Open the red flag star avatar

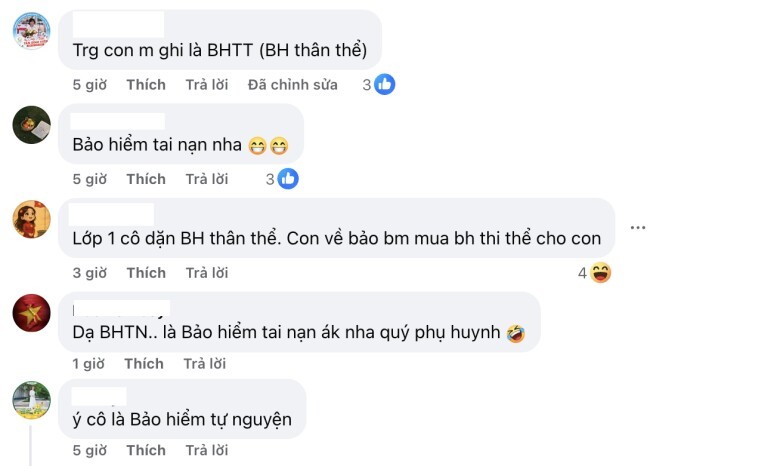pos(31,312)
